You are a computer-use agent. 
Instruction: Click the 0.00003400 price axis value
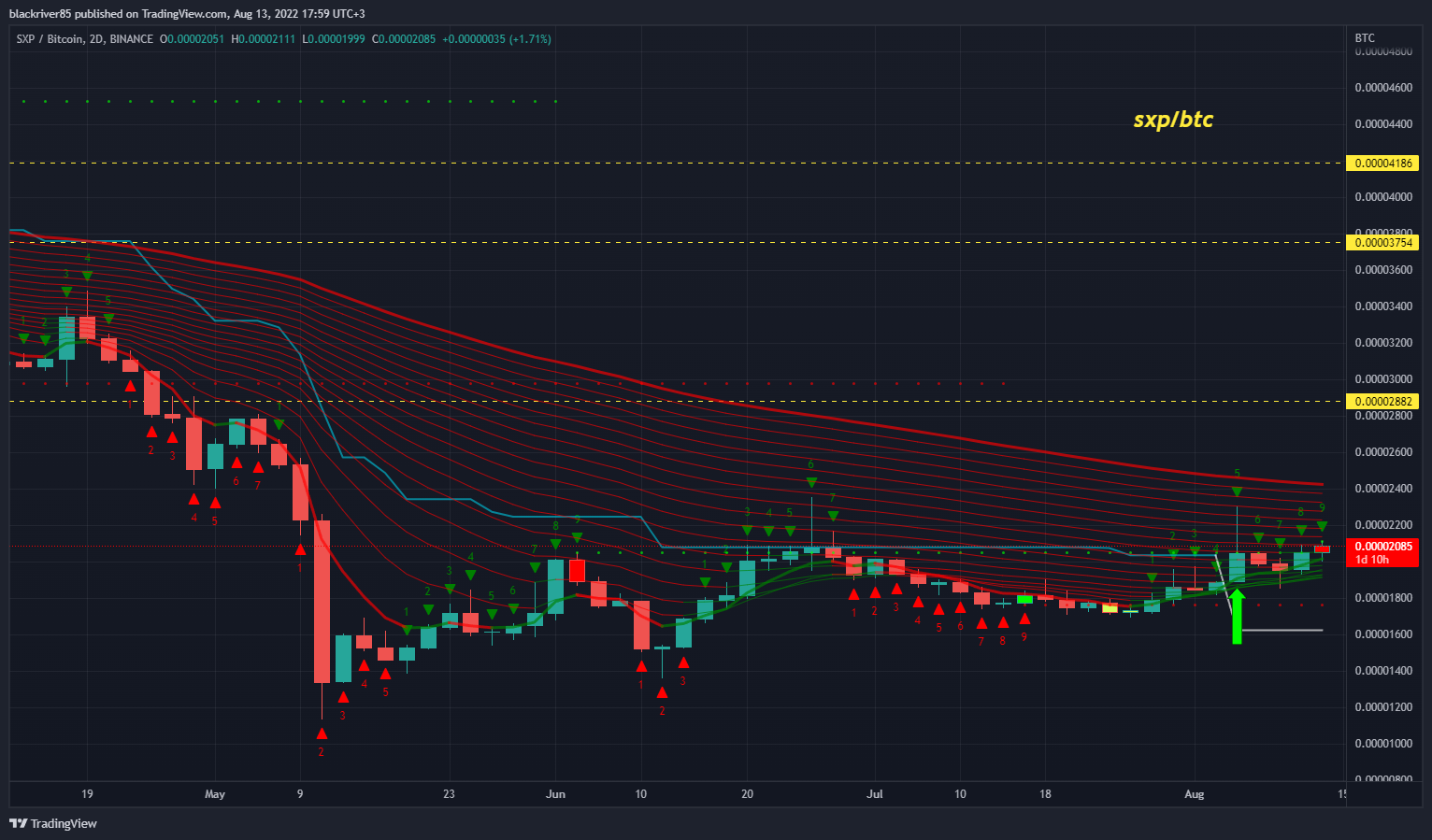tap(1383, 306)
